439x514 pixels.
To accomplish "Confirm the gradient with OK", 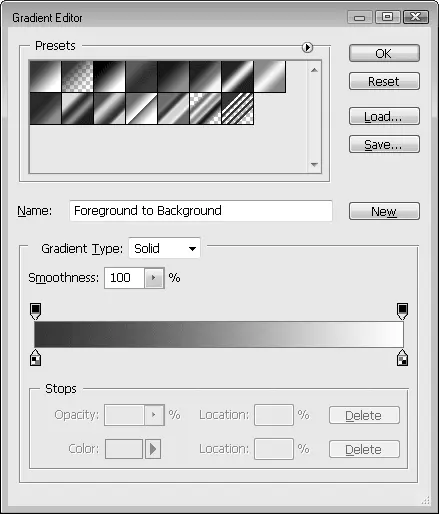I will coord(384,53).
